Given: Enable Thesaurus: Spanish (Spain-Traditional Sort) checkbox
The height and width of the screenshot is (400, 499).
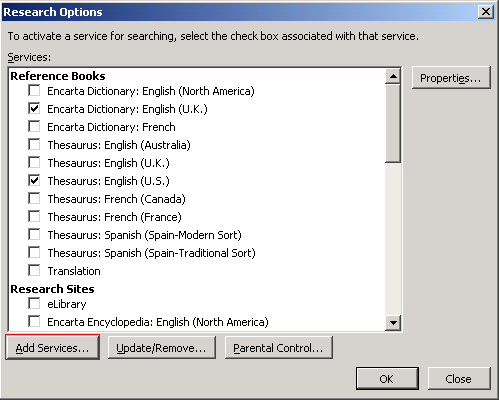Looking at the screenshot, I should (x=34, y=253).
